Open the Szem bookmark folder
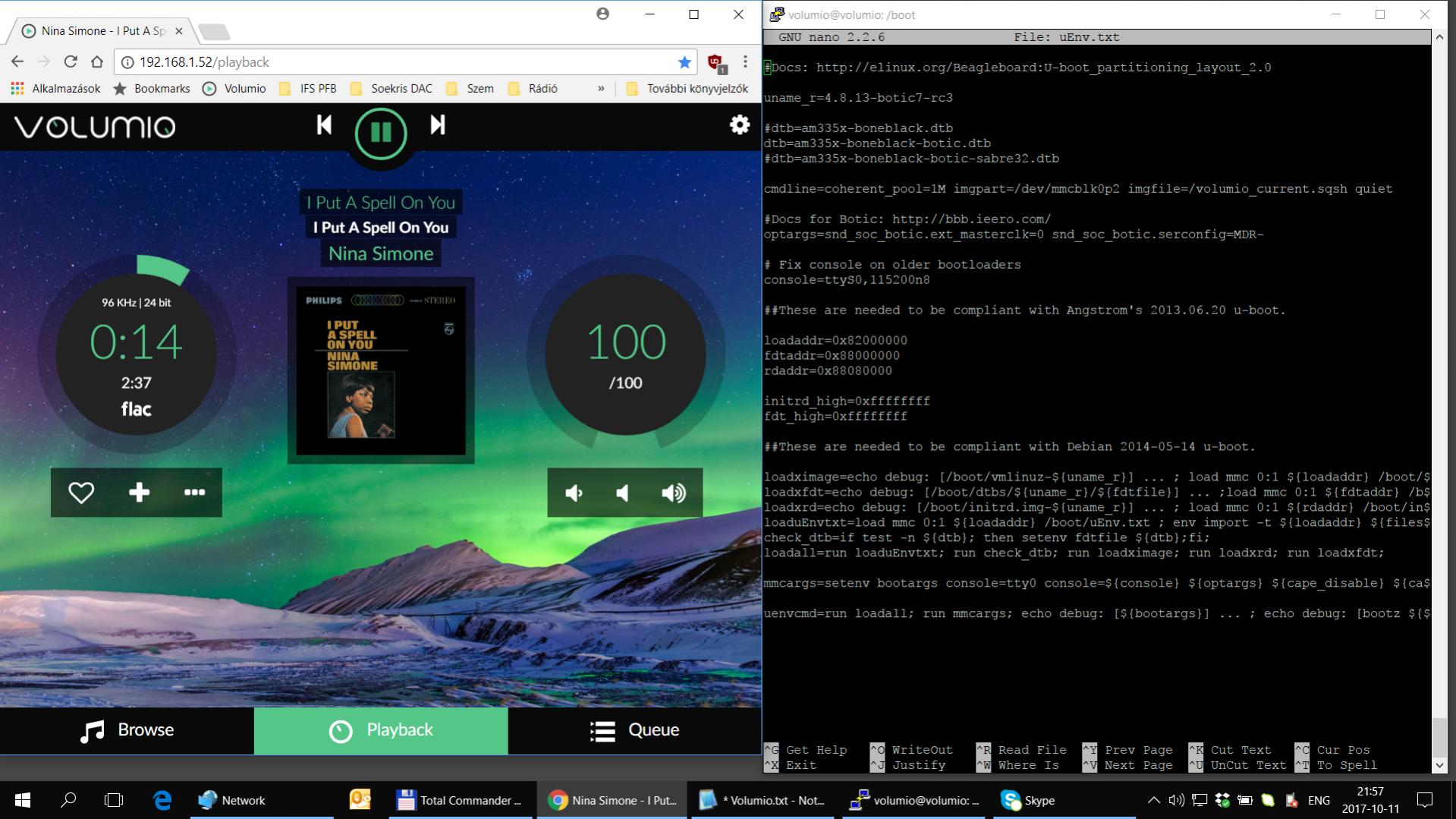The image size is (1456, 819). point(470,89)
